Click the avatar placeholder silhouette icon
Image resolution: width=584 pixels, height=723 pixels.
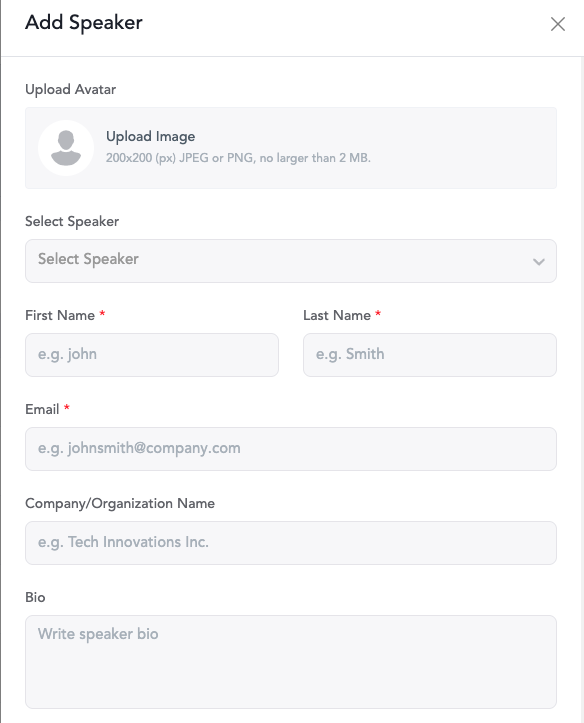(66, 148)
